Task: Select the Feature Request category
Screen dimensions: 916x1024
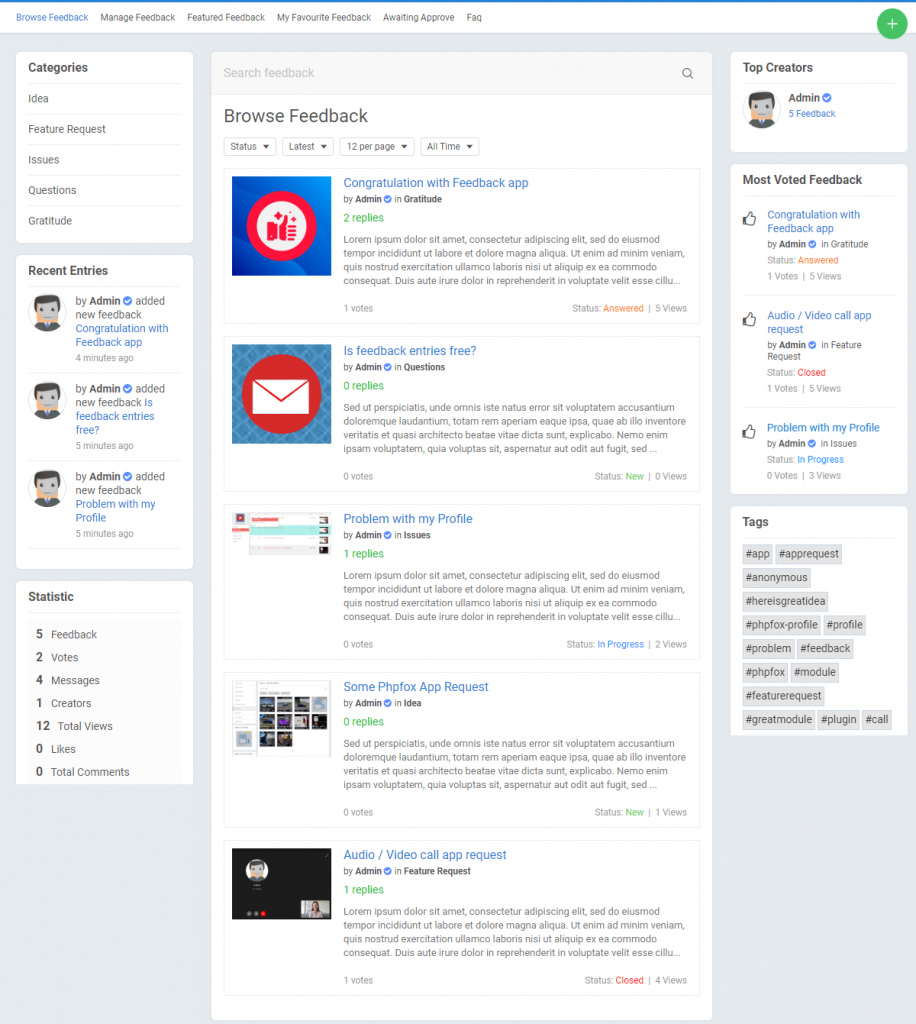Action: pos(66,129)
